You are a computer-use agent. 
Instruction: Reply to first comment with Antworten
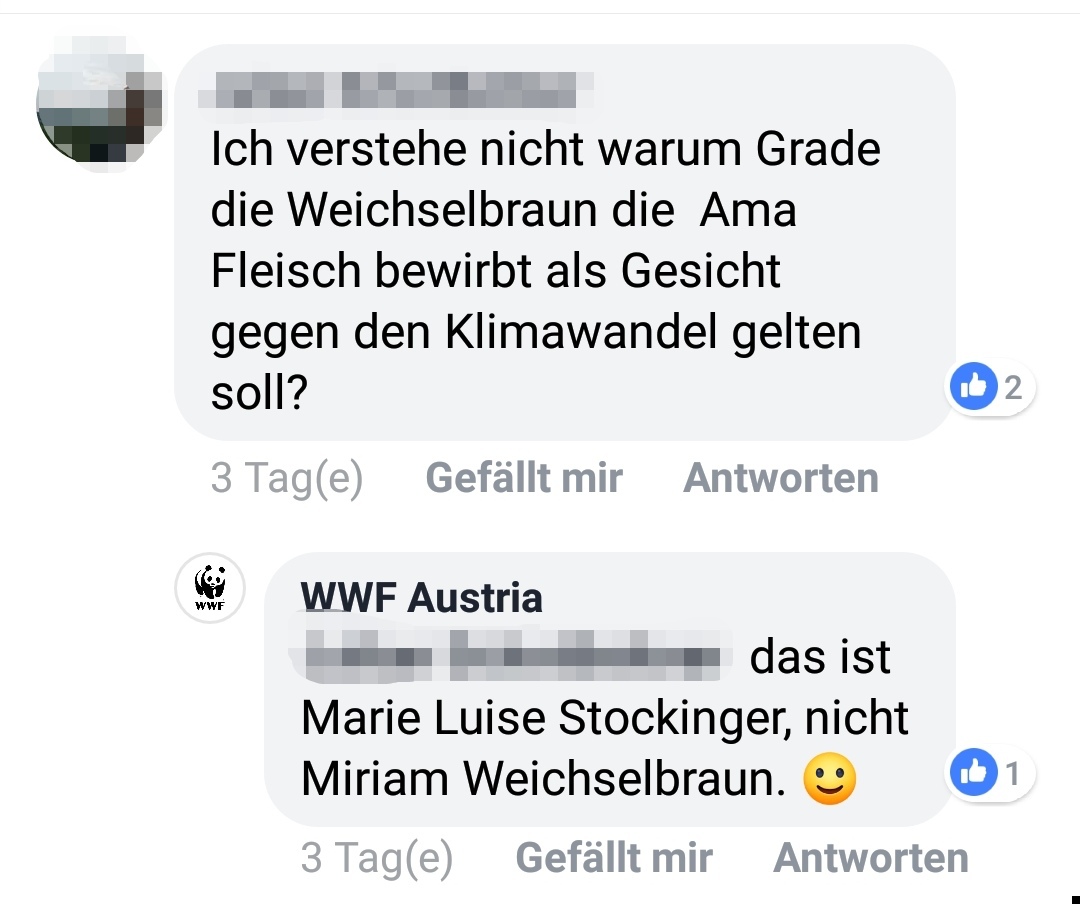[x=781, y=477]
